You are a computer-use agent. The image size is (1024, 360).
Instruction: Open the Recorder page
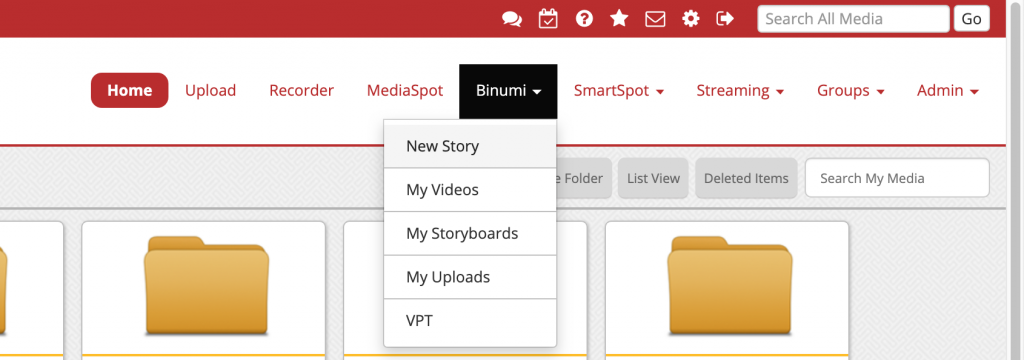tap(301, 90)
